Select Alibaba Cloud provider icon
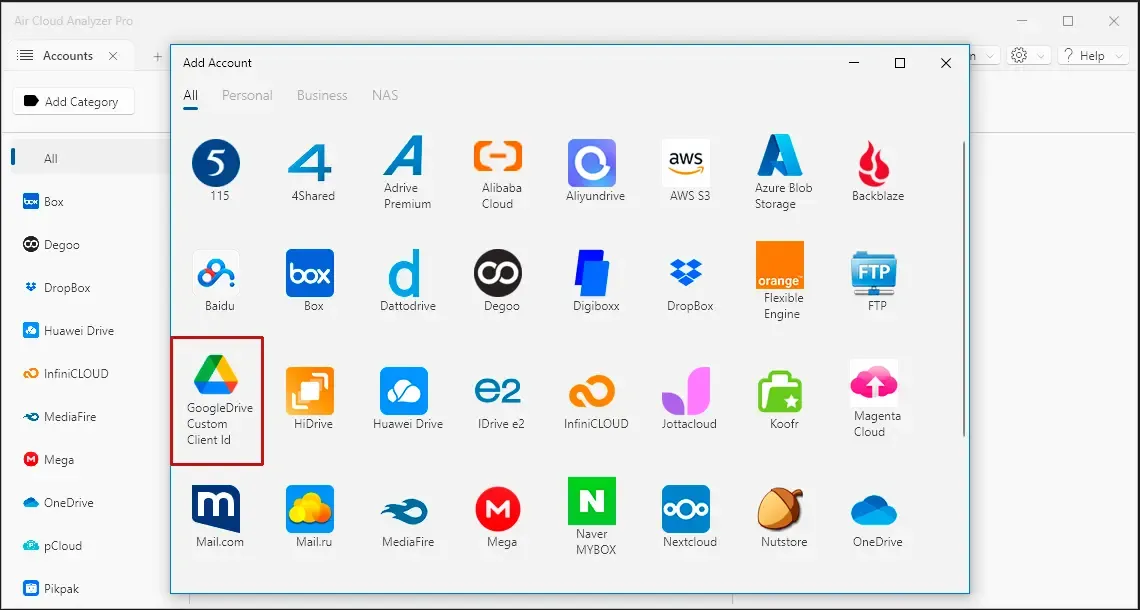The width and height of the screenshot is (1140, 610). [498, 156]
